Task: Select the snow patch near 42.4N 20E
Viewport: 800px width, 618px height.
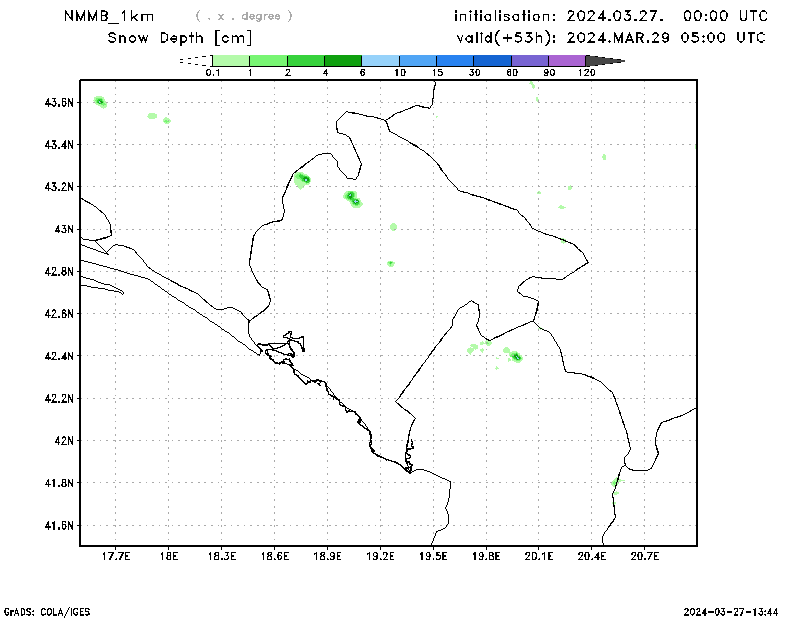Action: click(516, 356)
